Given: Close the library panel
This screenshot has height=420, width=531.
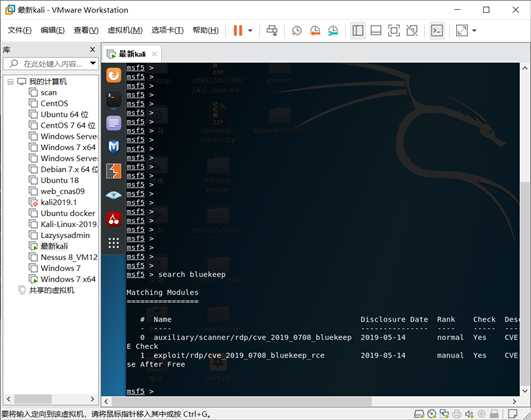Looking at the screenshot, I should 92,50.
